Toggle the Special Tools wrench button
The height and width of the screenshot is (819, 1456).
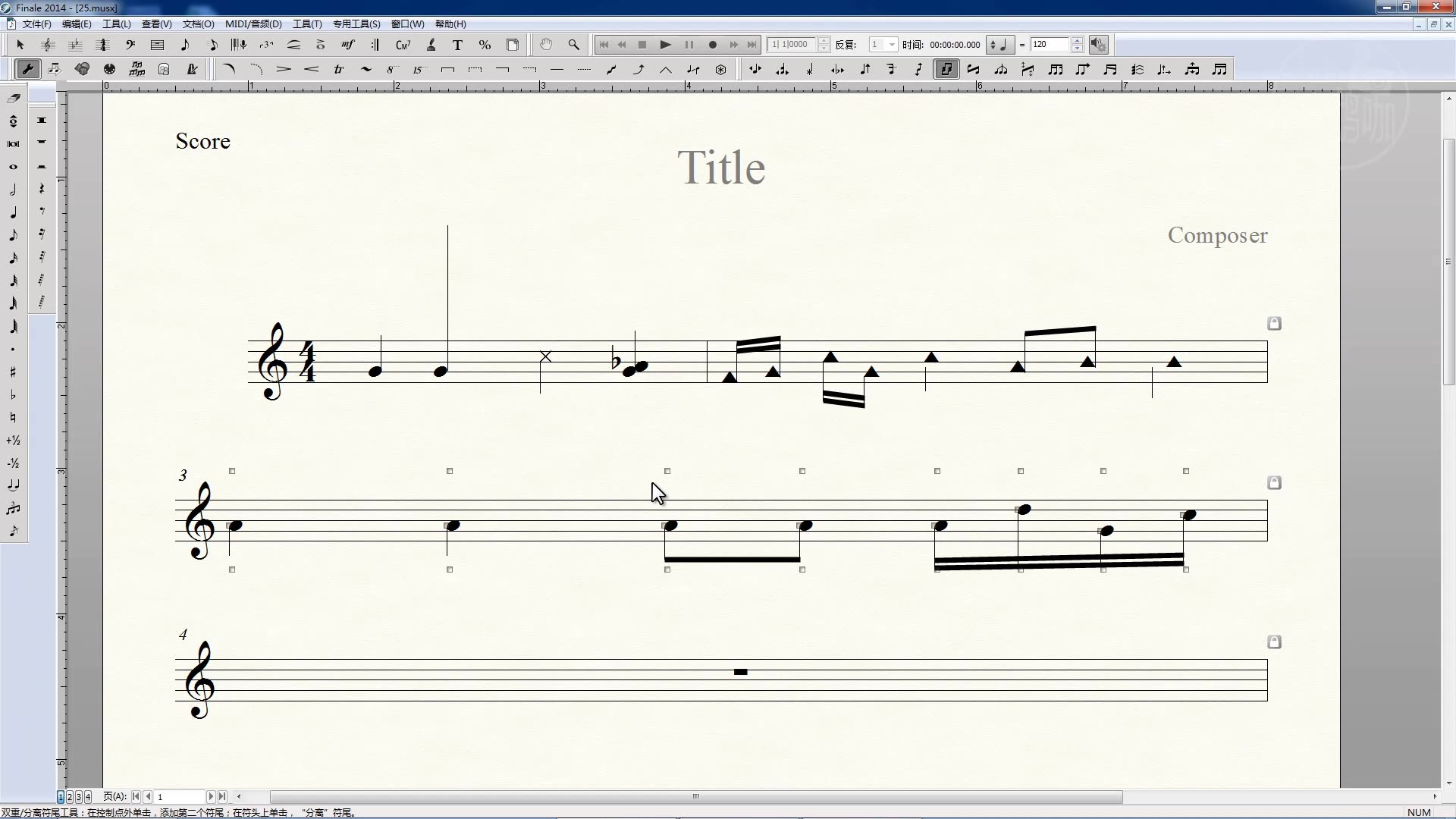click(x=28, y=70)
